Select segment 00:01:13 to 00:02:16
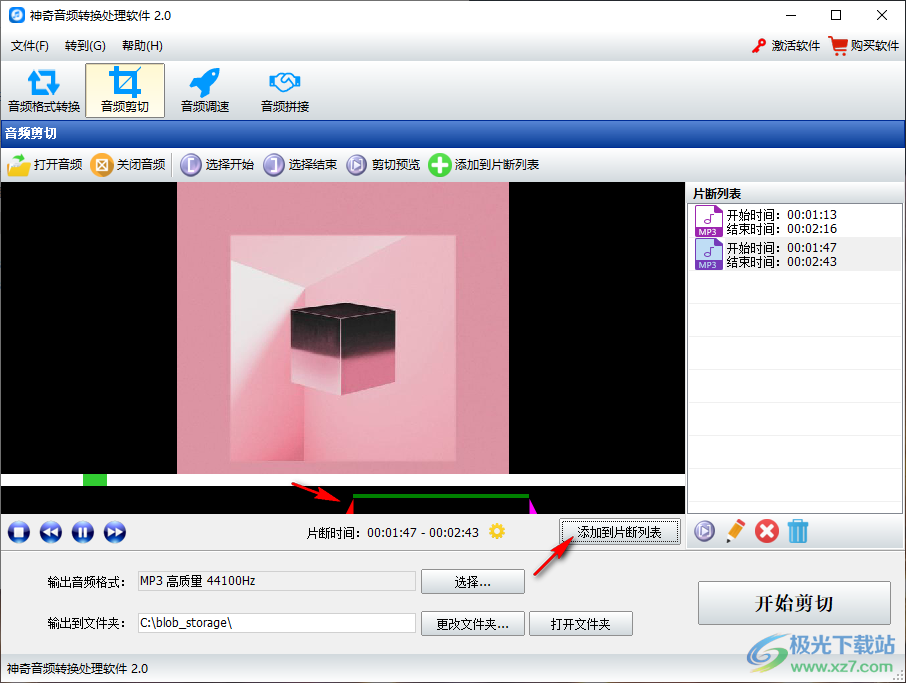This screenshot has width=906, height=683. pos(794,221)
